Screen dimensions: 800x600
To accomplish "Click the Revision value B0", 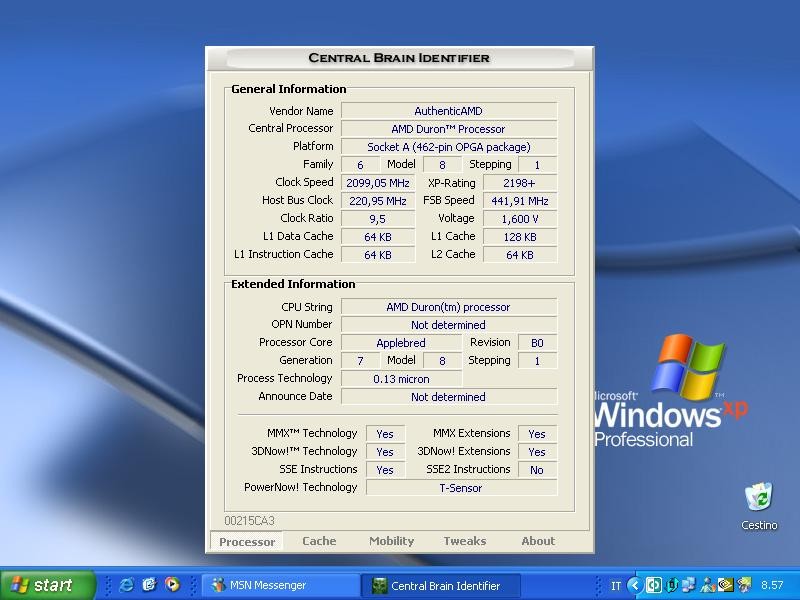I will pyautogui.click(x=537, y=343).
